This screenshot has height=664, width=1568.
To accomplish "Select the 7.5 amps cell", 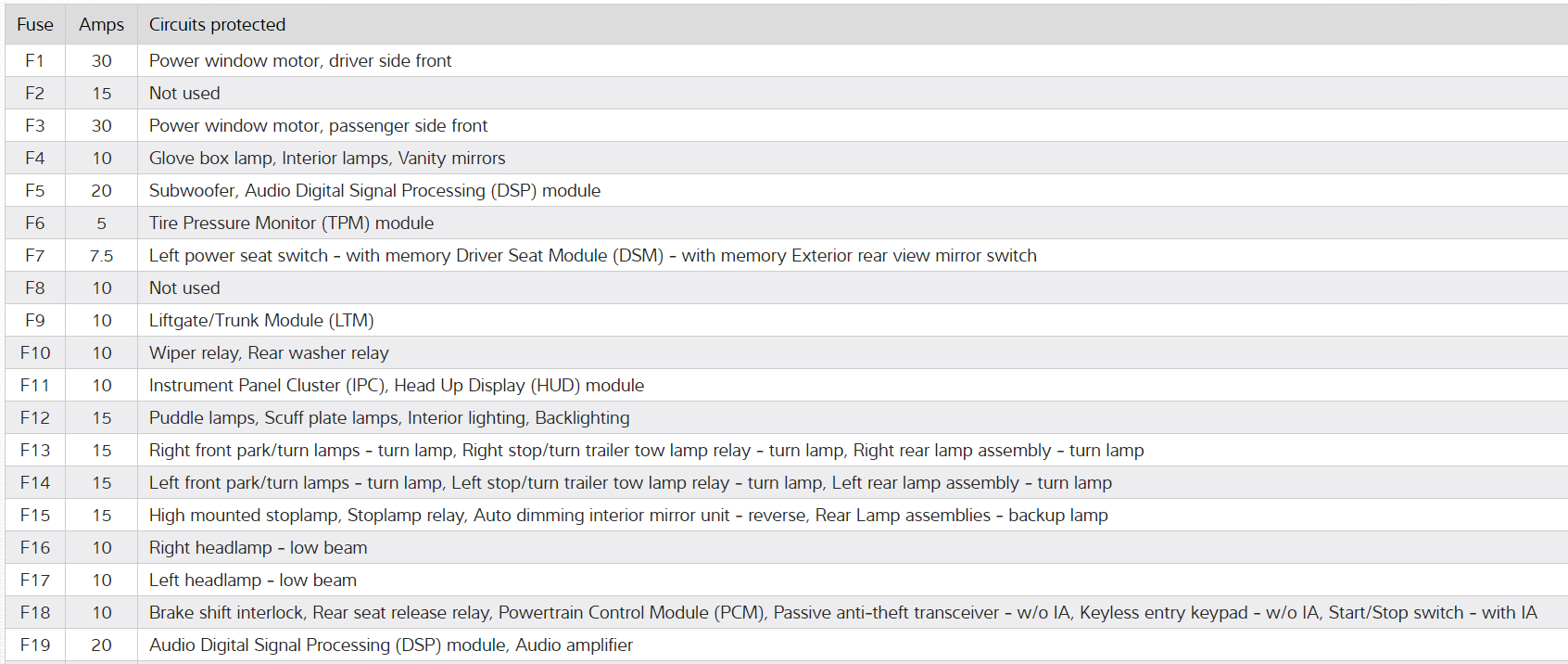I will coord(101,256).
